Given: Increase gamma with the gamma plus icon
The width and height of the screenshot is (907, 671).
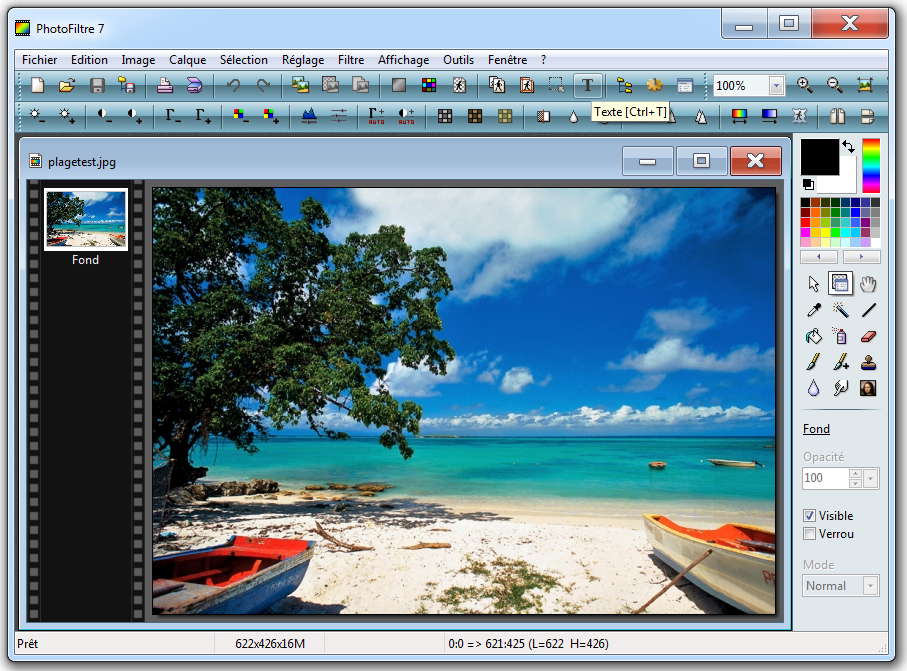Looking at the screenshot, I should (203, 116).
